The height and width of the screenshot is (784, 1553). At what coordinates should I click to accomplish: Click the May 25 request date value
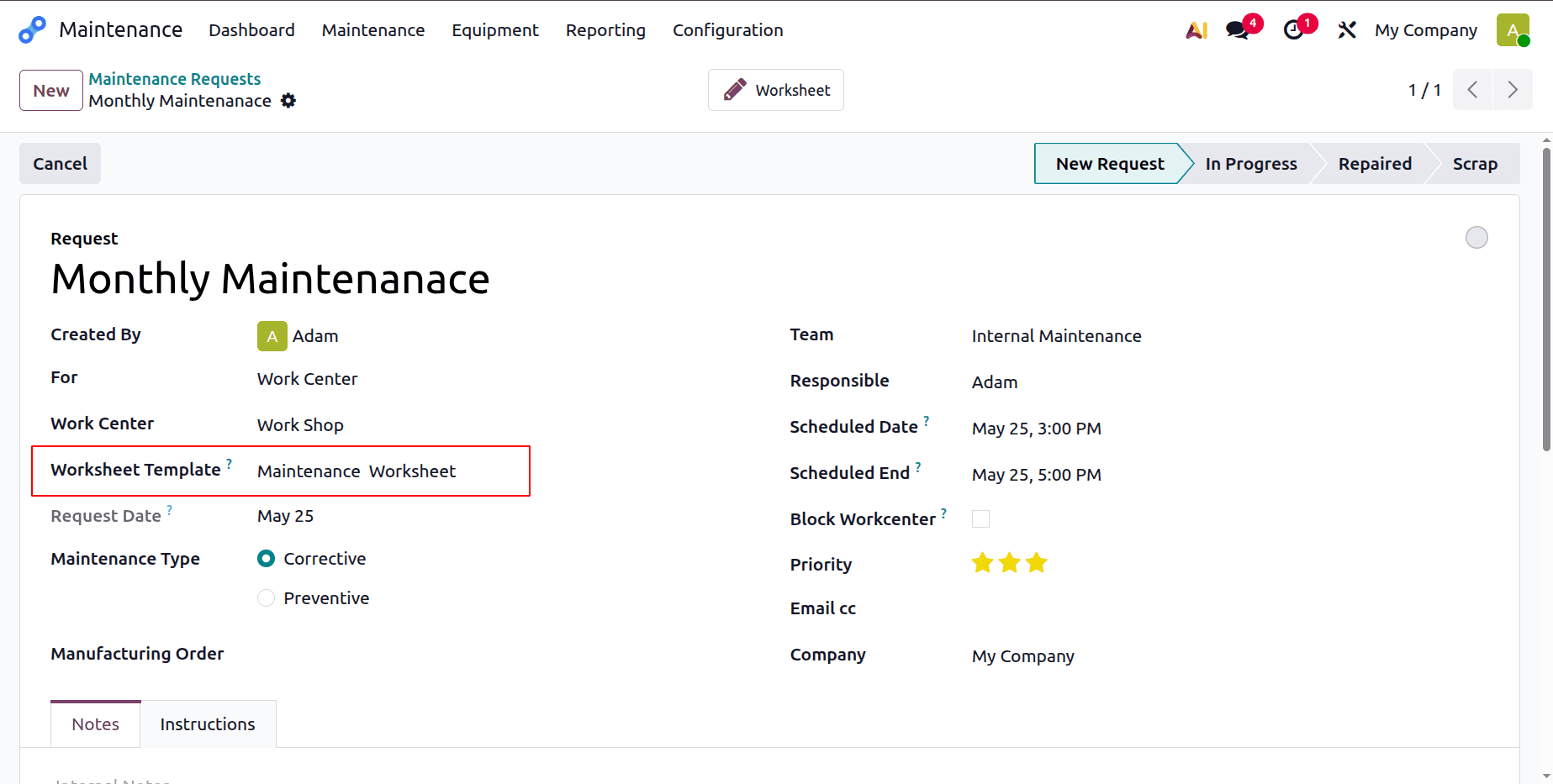(x=285, y=516)
